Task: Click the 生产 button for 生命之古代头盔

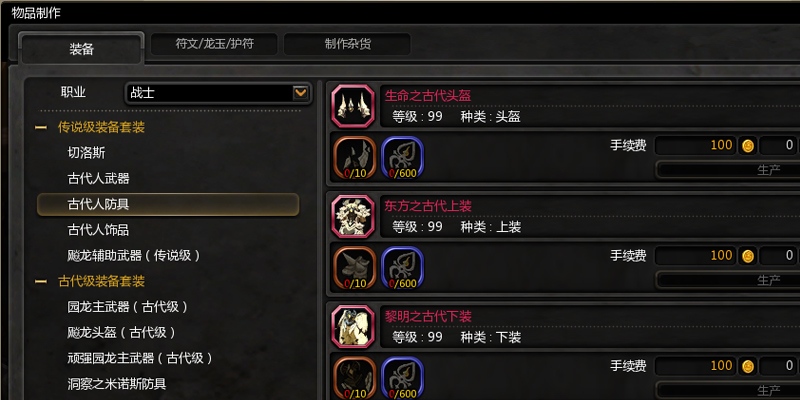Action: click(x=728, y=170)
